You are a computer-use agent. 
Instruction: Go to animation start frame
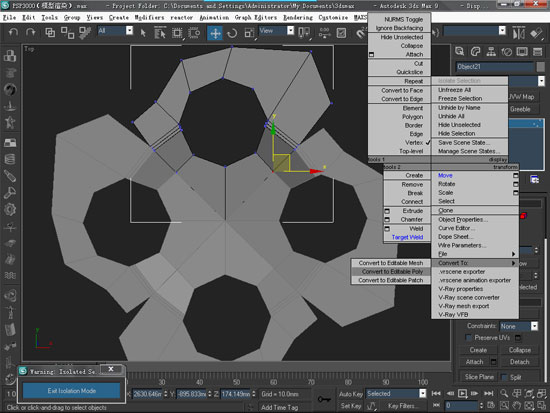pyautogui.click(x=436, y=393)
